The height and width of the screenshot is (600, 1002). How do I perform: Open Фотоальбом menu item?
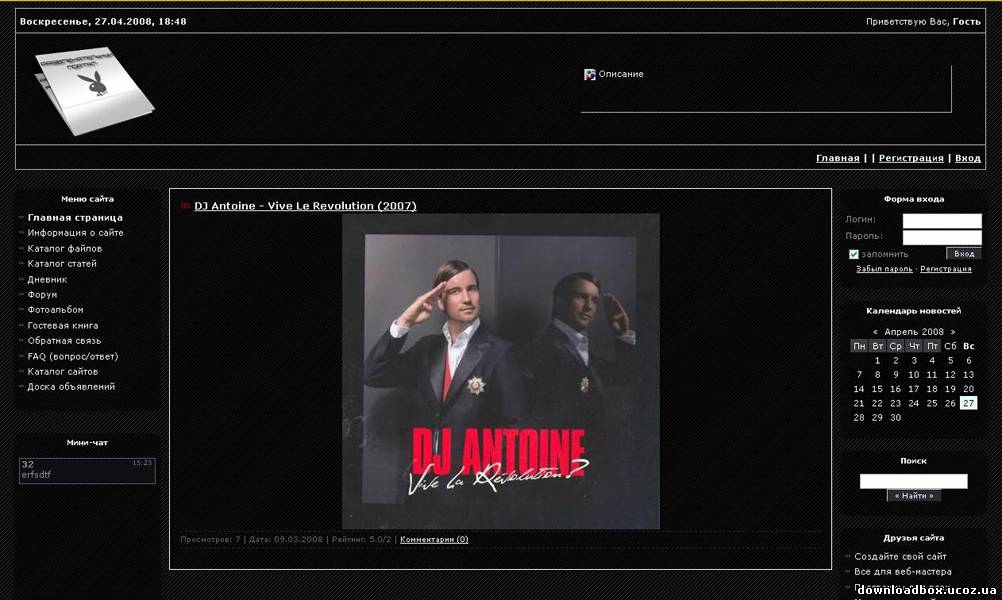[x=55, y=310]
